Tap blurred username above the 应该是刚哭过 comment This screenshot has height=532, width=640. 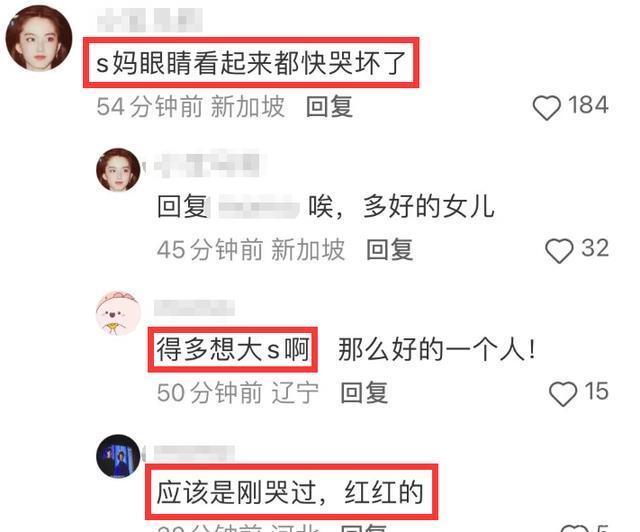(x=194, y=452)
